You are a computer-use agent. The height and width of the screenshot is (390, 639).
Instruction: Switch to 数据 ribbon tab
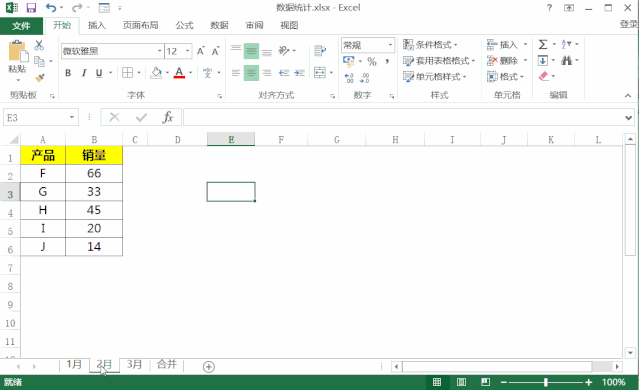[x=219, y=25]
